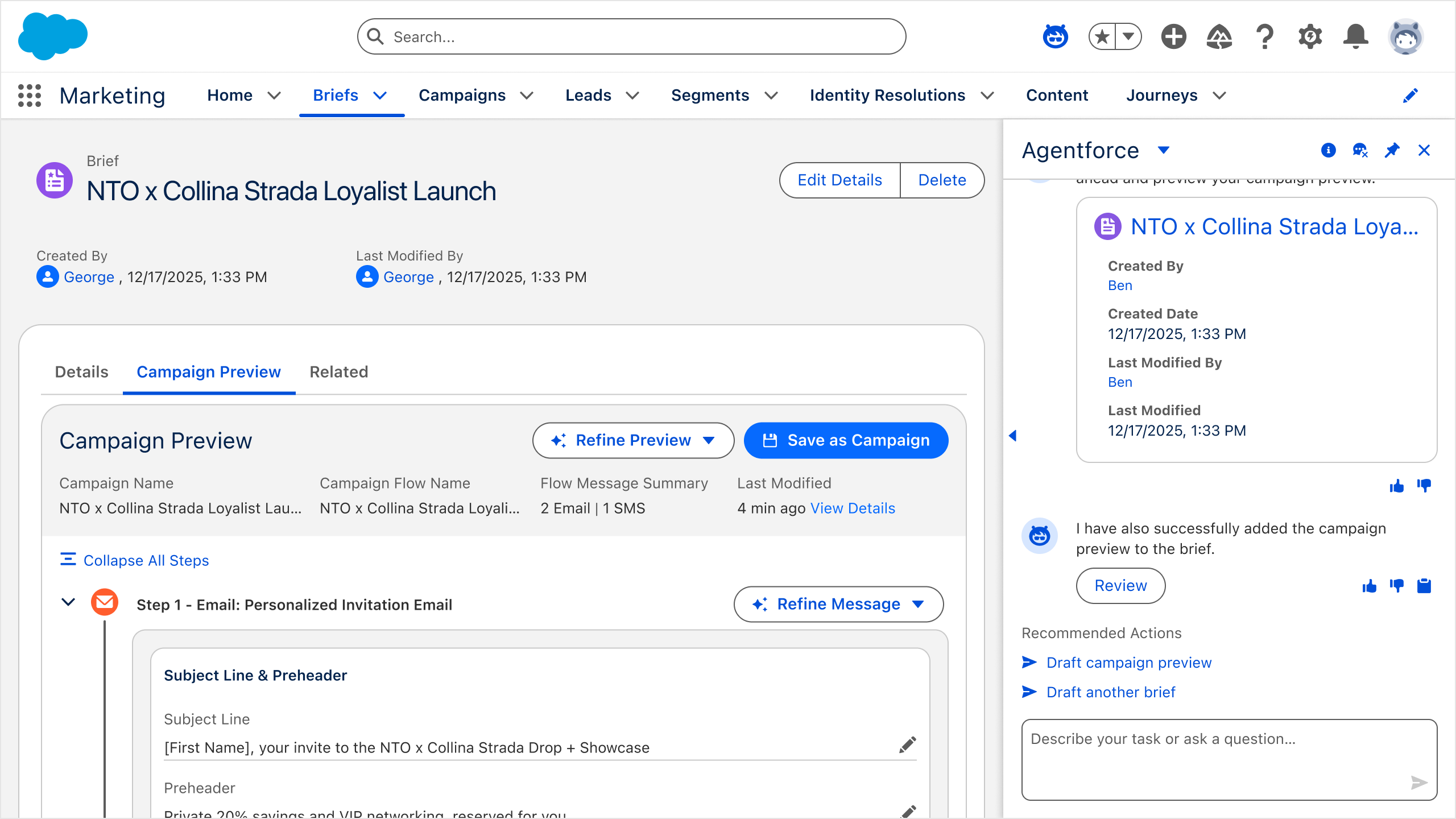The height and width of the screenshot is (819, 1456).
Task: Click thumbs down beside the Review button
Action: 1396,586
